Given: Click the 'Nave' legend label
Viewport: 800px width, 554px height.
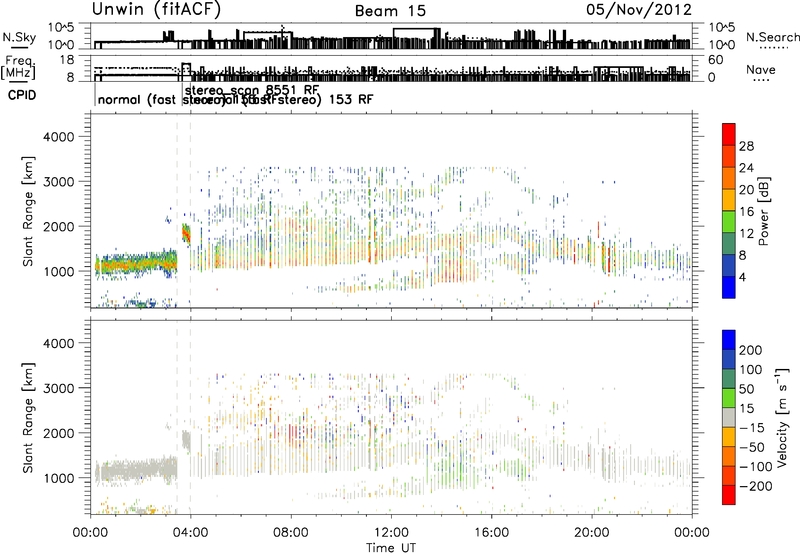Looking at the screenshot, I should point(761,69).
